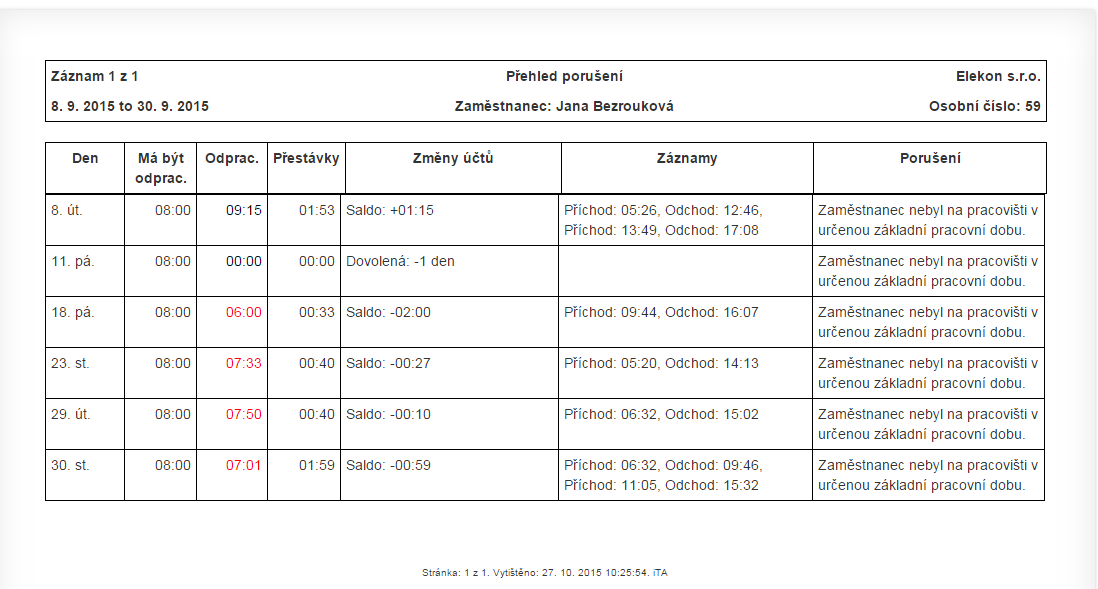Click the red 07:33 worked time value
Viewport: 1098px width, 589px height.
point(244,363)
